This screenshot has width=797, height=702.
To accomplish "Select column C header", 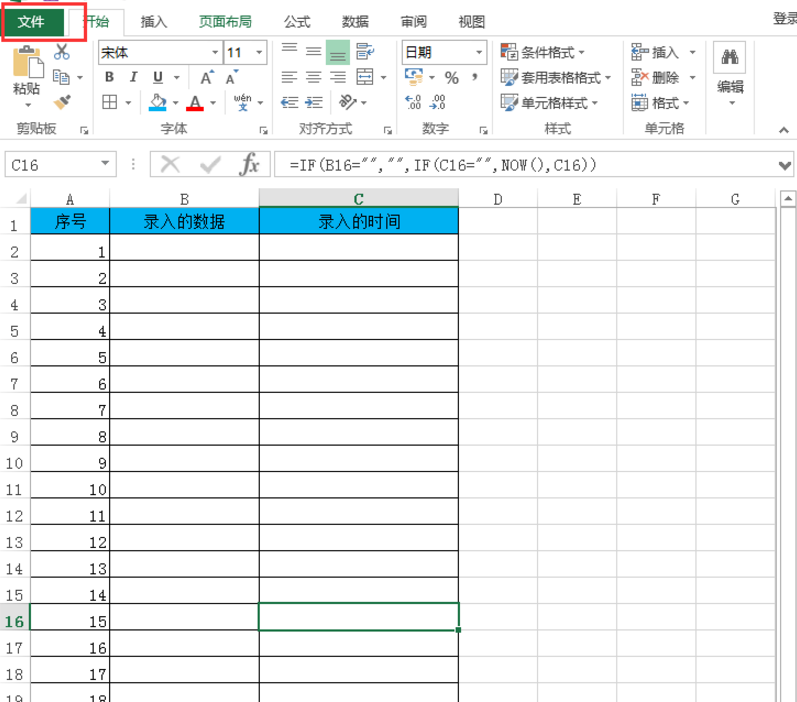I will (358, 198).
